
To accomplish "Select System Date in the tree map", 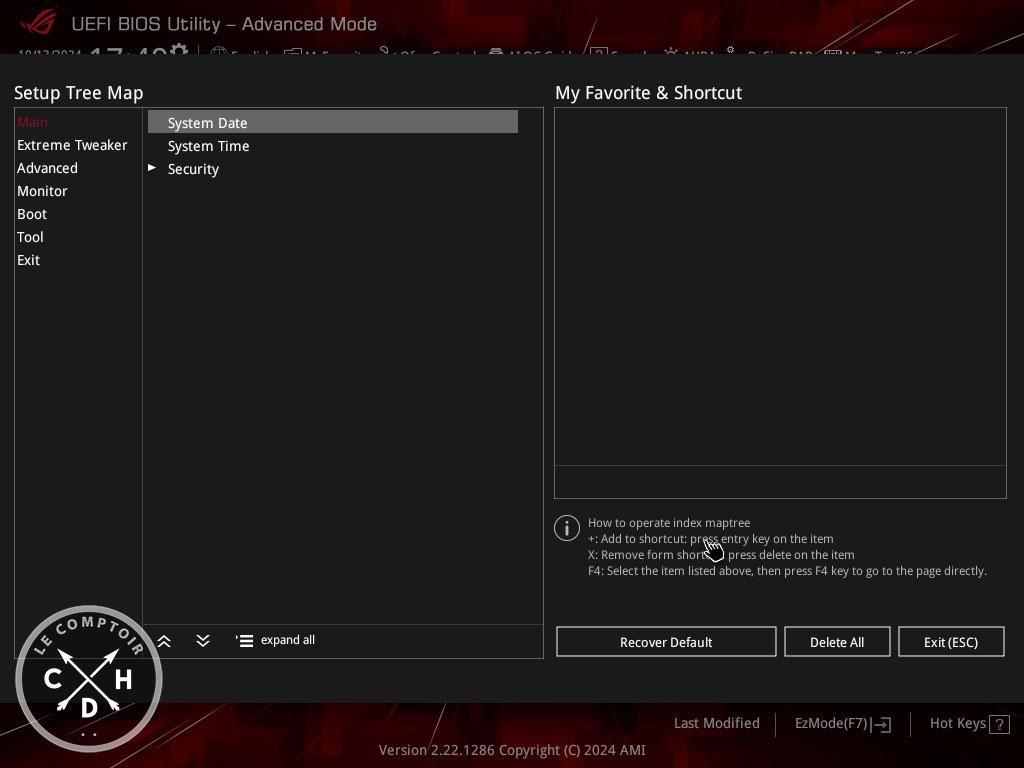I will 208,123.
